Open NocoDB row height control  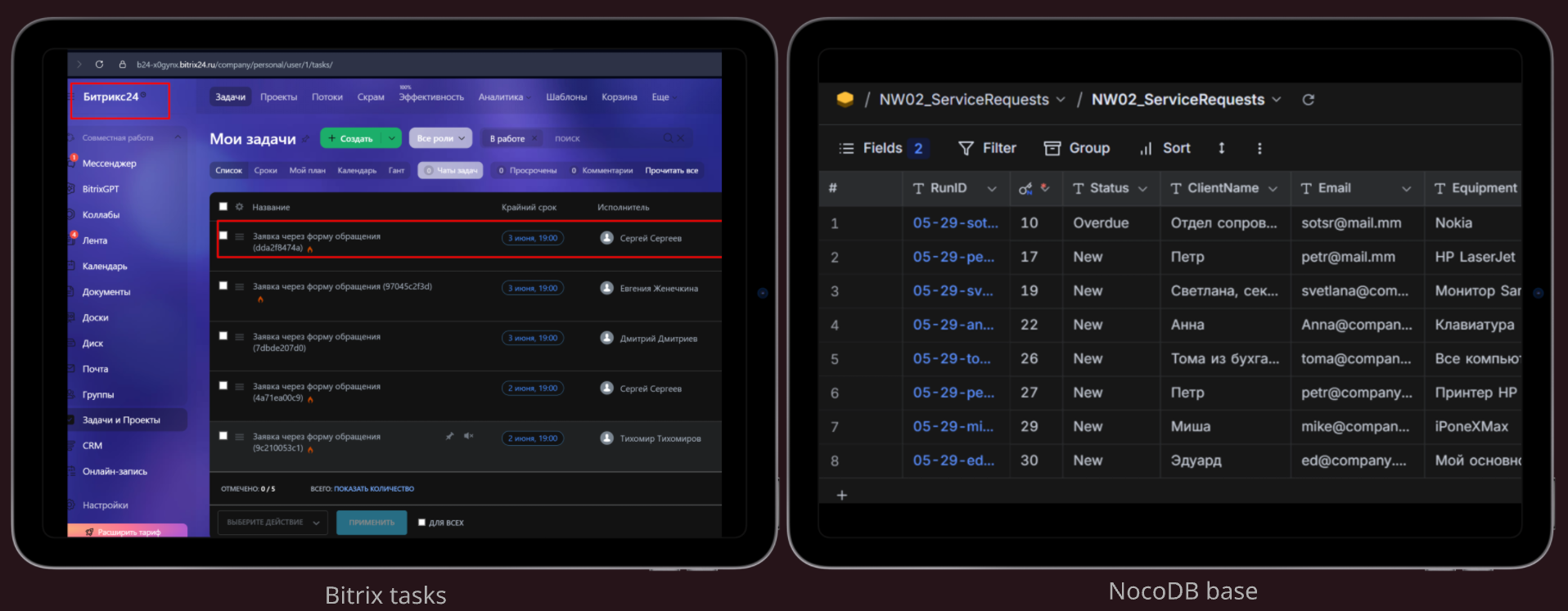click(x=1222, y=148)
